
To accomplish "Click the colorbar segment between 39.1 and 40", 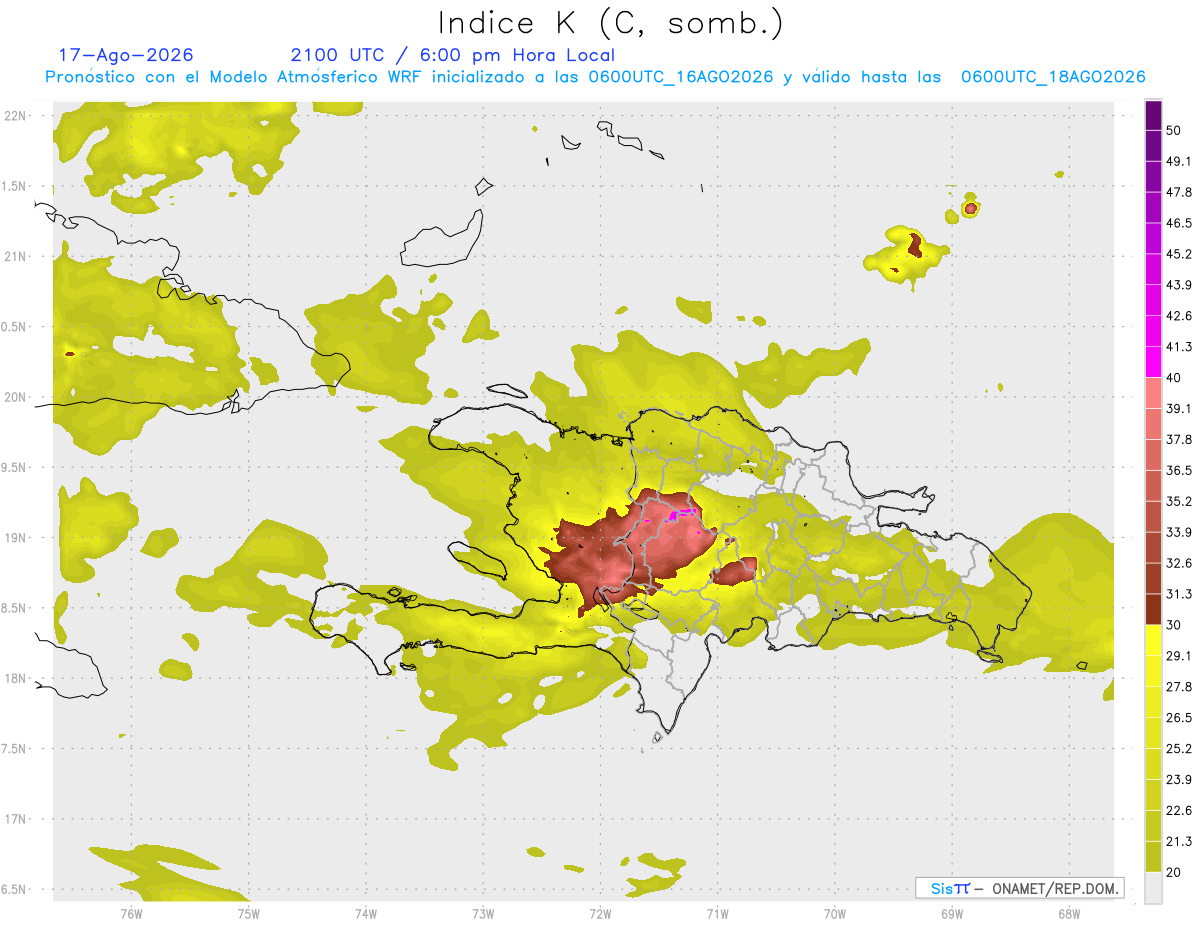I will pyautogui.click(x=1153, y=393).
